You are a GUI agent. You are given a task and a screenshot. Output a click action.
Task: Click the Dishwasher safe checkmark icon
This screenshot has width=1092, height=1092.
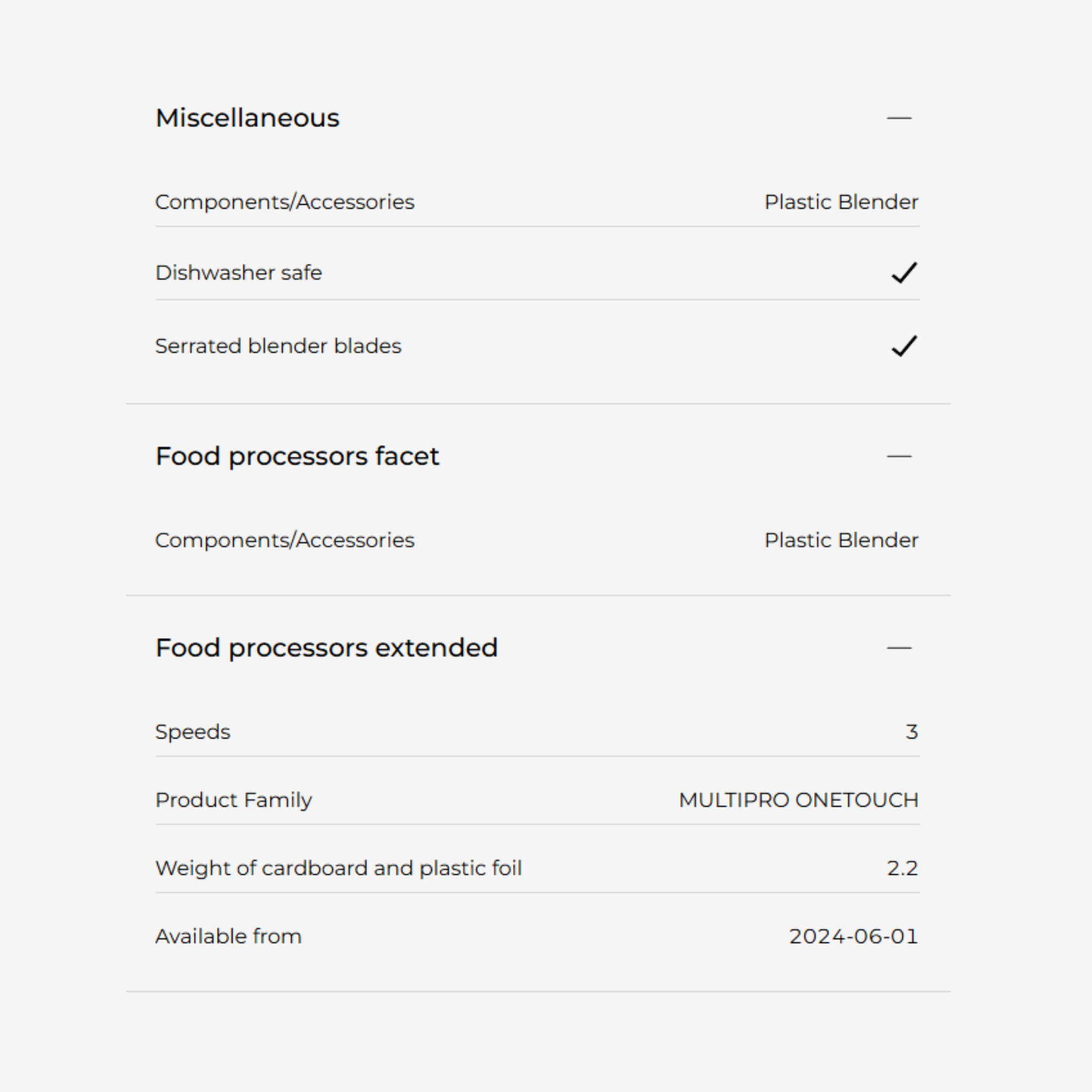click(x=904, y=273)
